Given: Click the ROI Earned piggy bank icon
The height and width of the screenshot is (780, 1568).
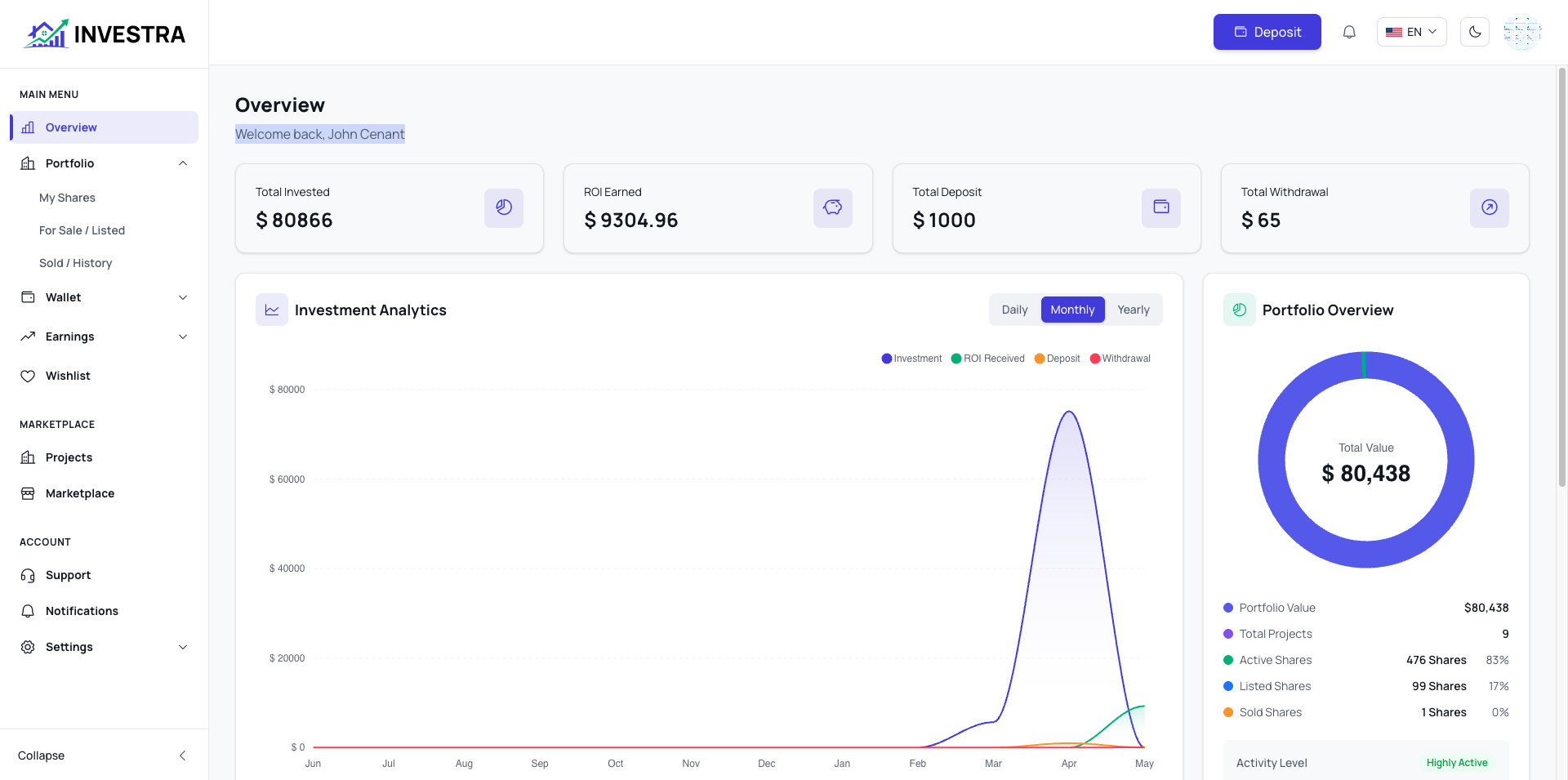Looking at the screenshot, I should (833, 207).
